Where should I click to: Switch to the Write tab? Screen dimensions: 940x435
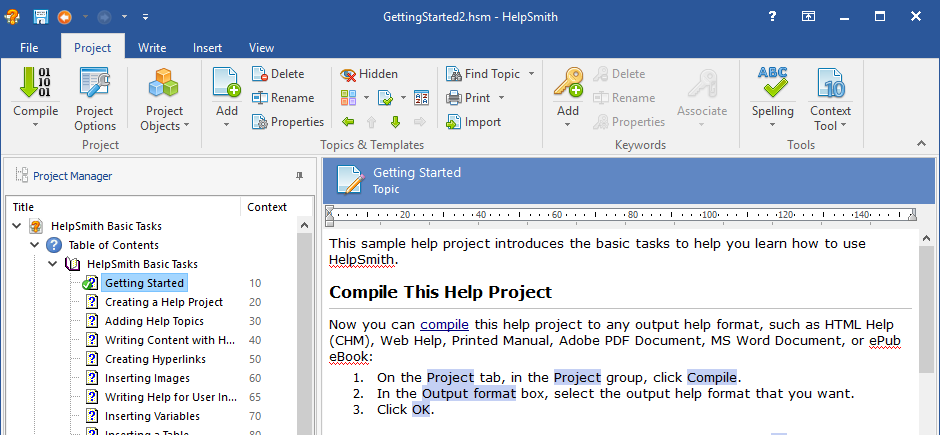point(152,48)
